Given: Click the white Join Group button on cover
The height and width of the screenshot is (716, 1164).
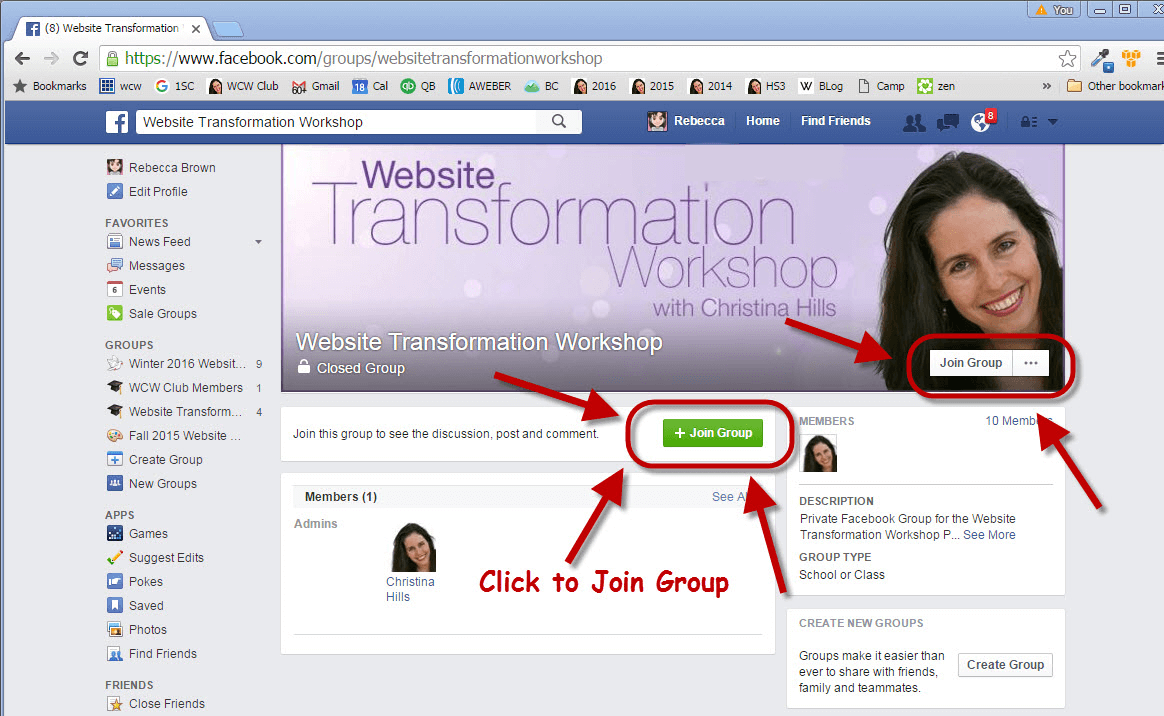Looking at the screenshot, I should (971, 363).
